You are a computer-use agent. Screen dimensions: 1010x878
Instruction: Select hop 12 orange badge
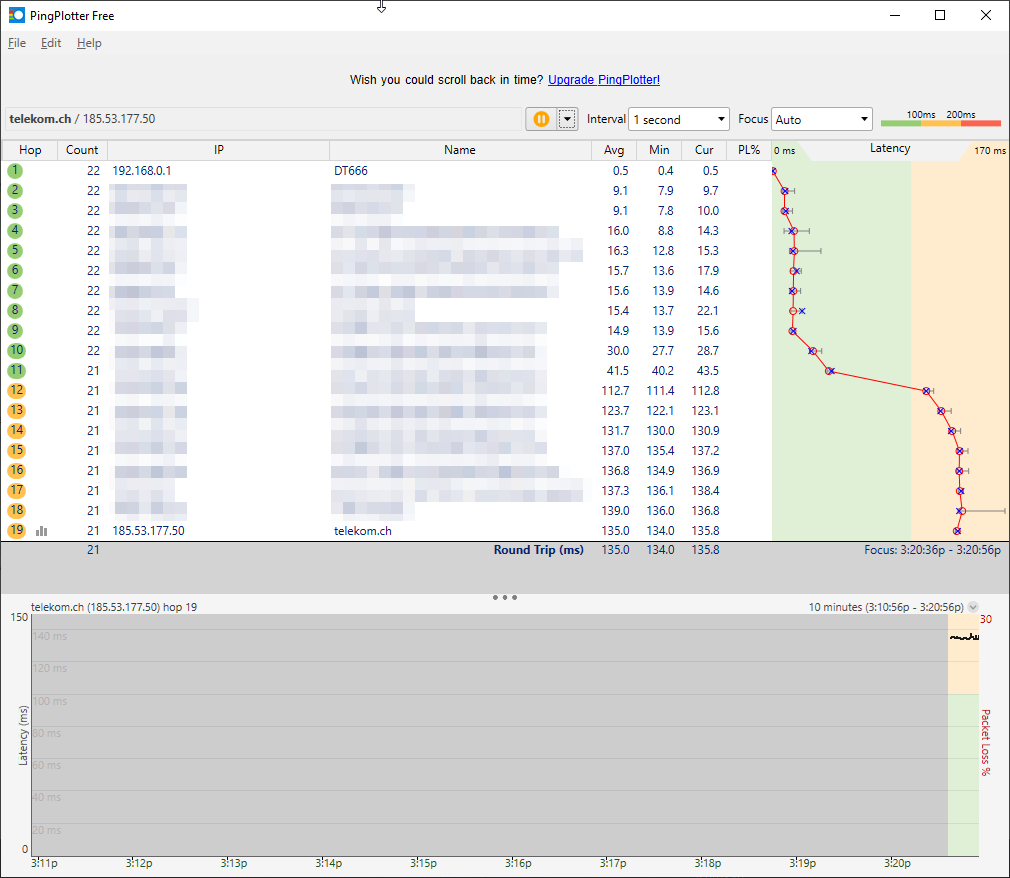pyautogui.click(x=16, y=390)
